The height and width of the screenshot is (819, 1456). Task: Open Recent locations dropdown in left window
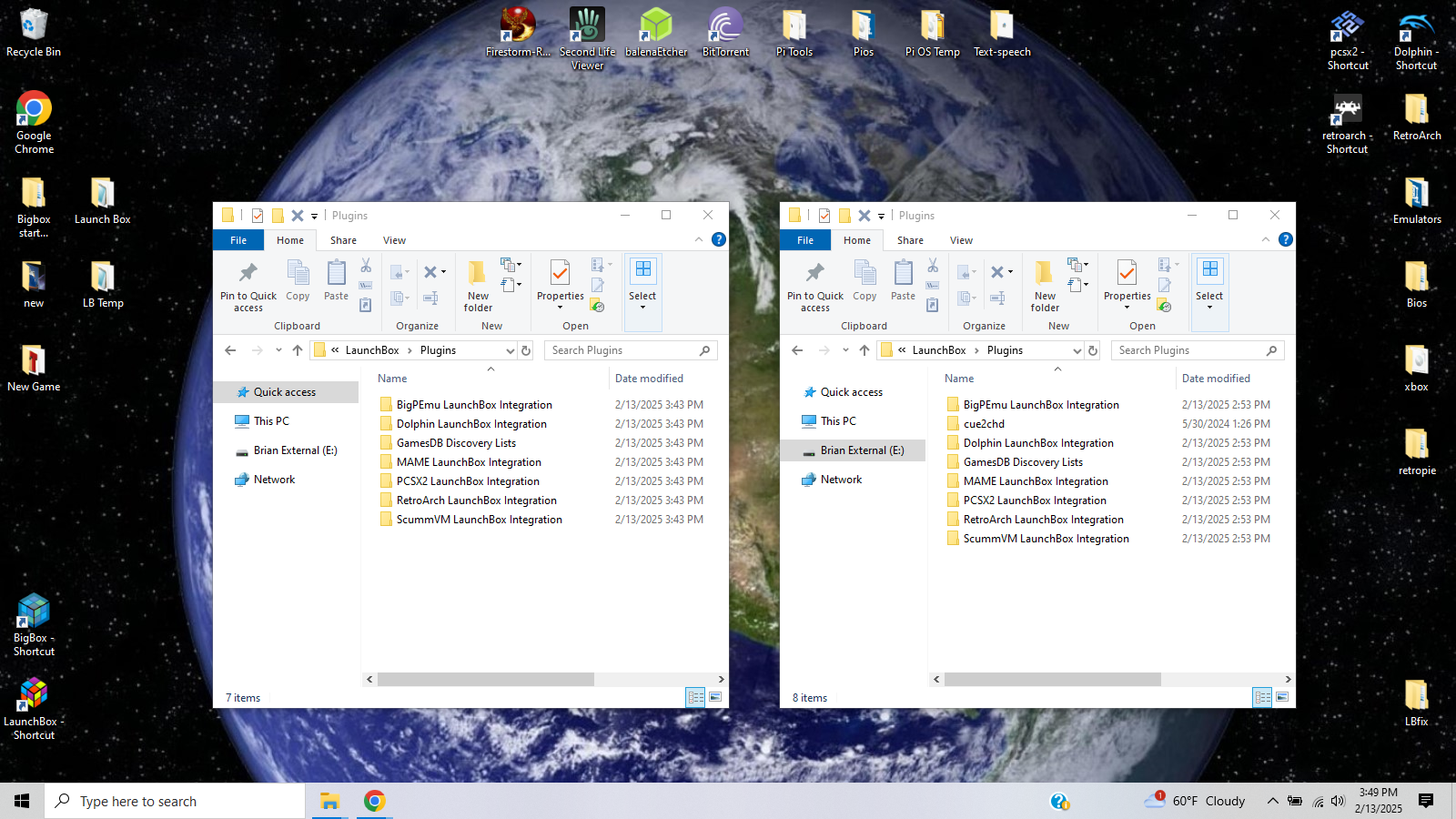[x=278, y=350]
